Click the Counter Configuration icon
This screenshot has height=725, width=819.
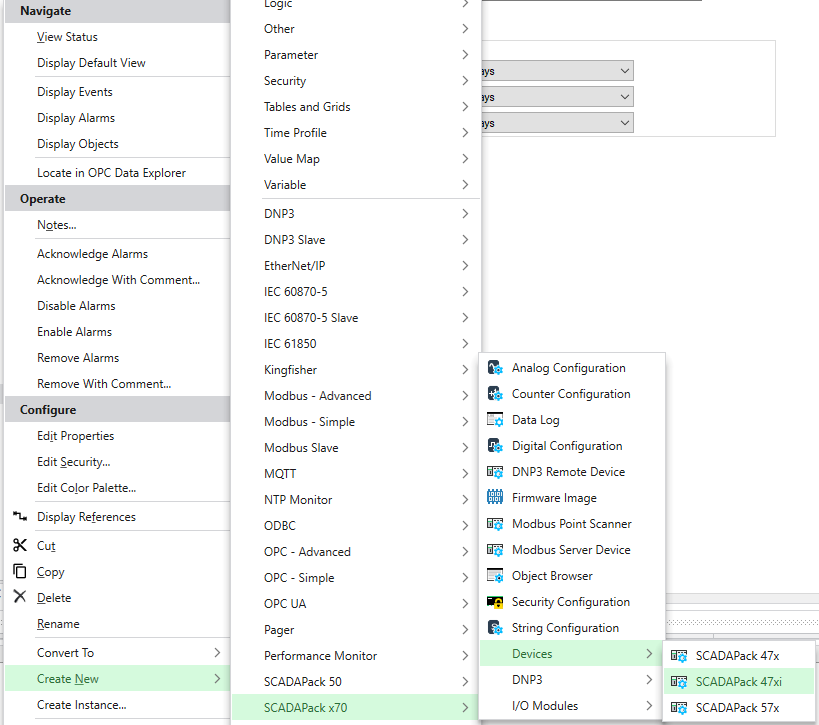[495, 394]
